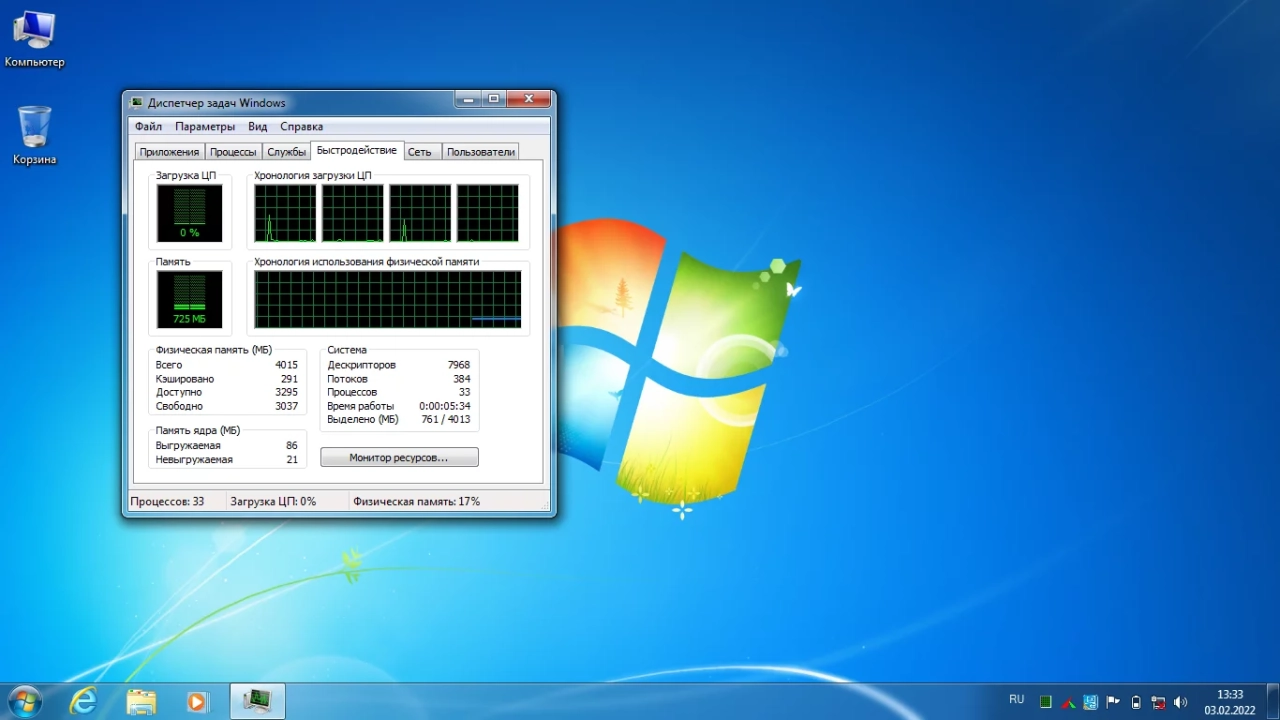Screen dimensions: 1280x720
Task: Click status bar Процессов: 33
Action: 167,501
